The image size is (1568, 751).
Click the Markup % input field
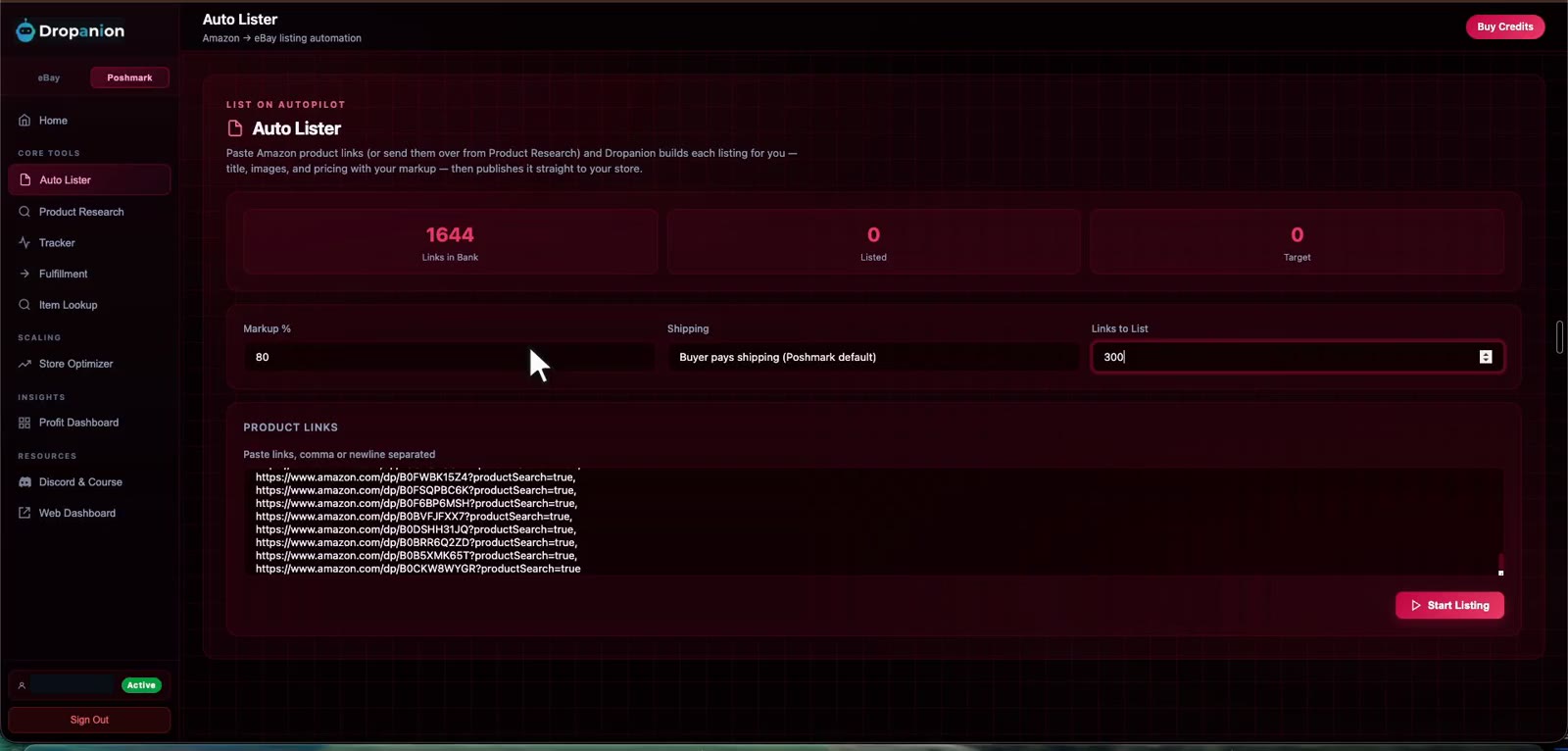[x=449, y=357]
